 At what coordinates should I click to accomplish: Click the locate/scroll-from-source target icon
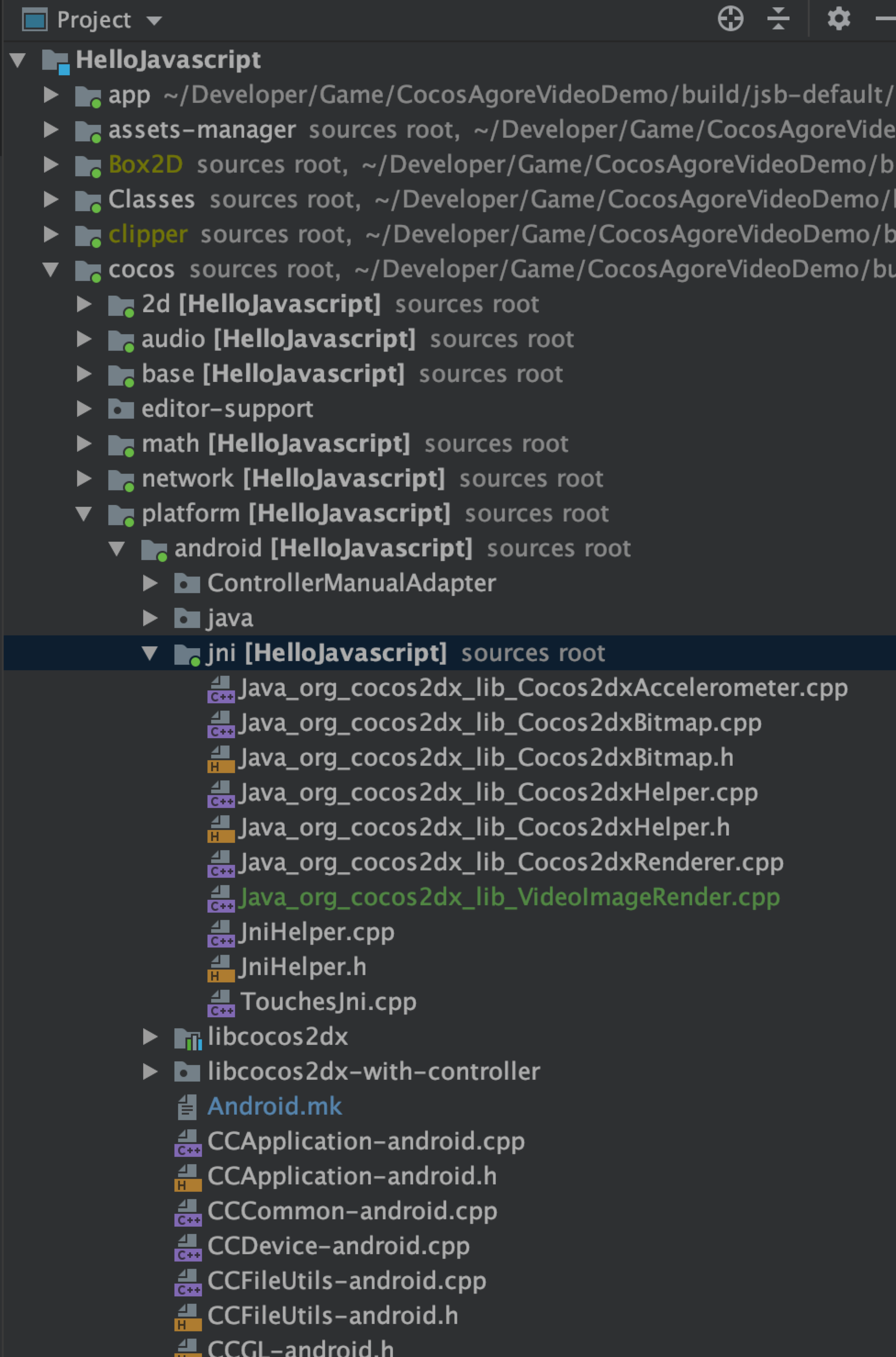click(x=730, y=19)
